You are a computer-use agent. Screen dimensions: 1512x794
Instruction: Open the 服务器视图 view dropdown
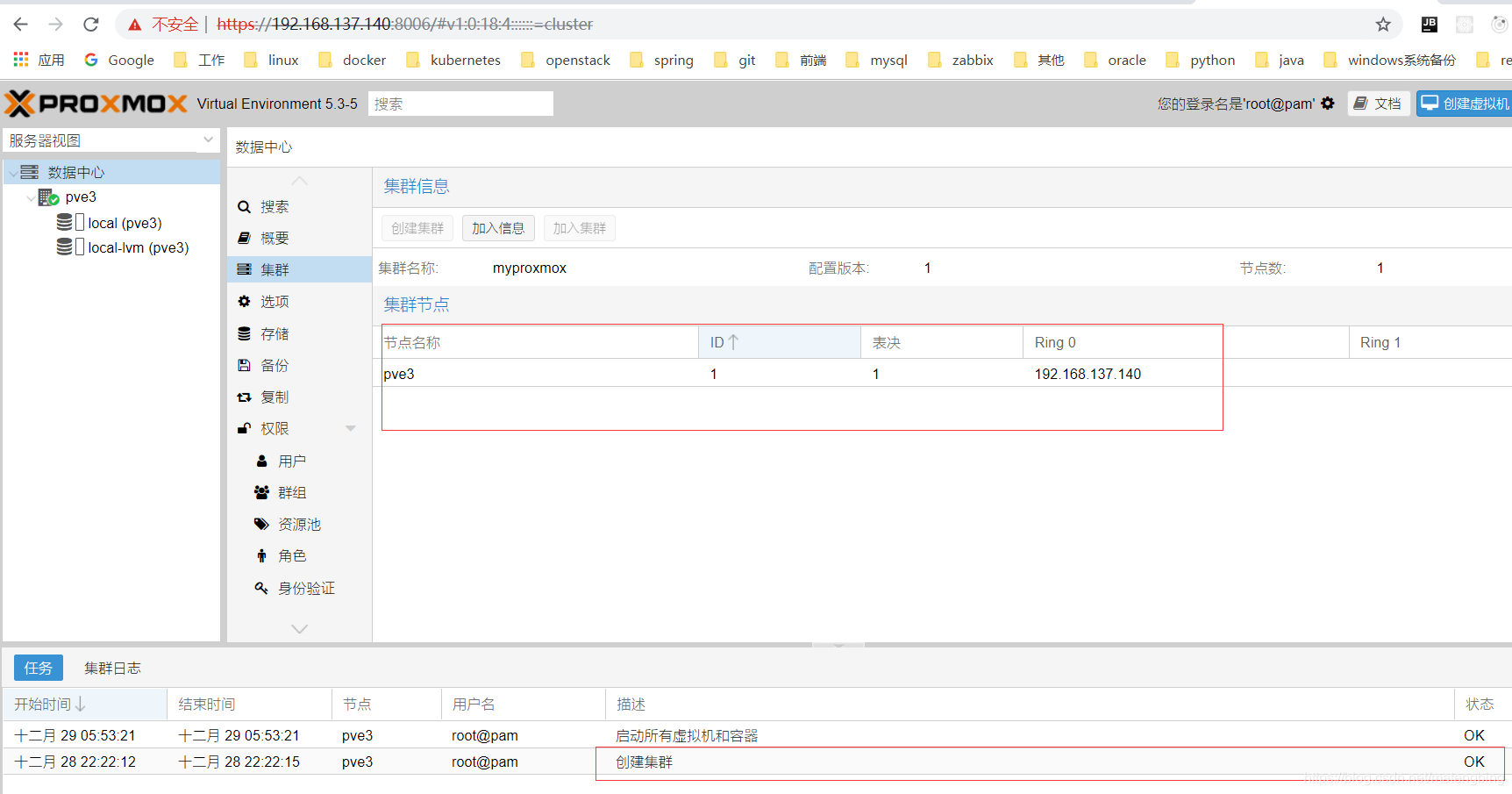coord(111,140)
